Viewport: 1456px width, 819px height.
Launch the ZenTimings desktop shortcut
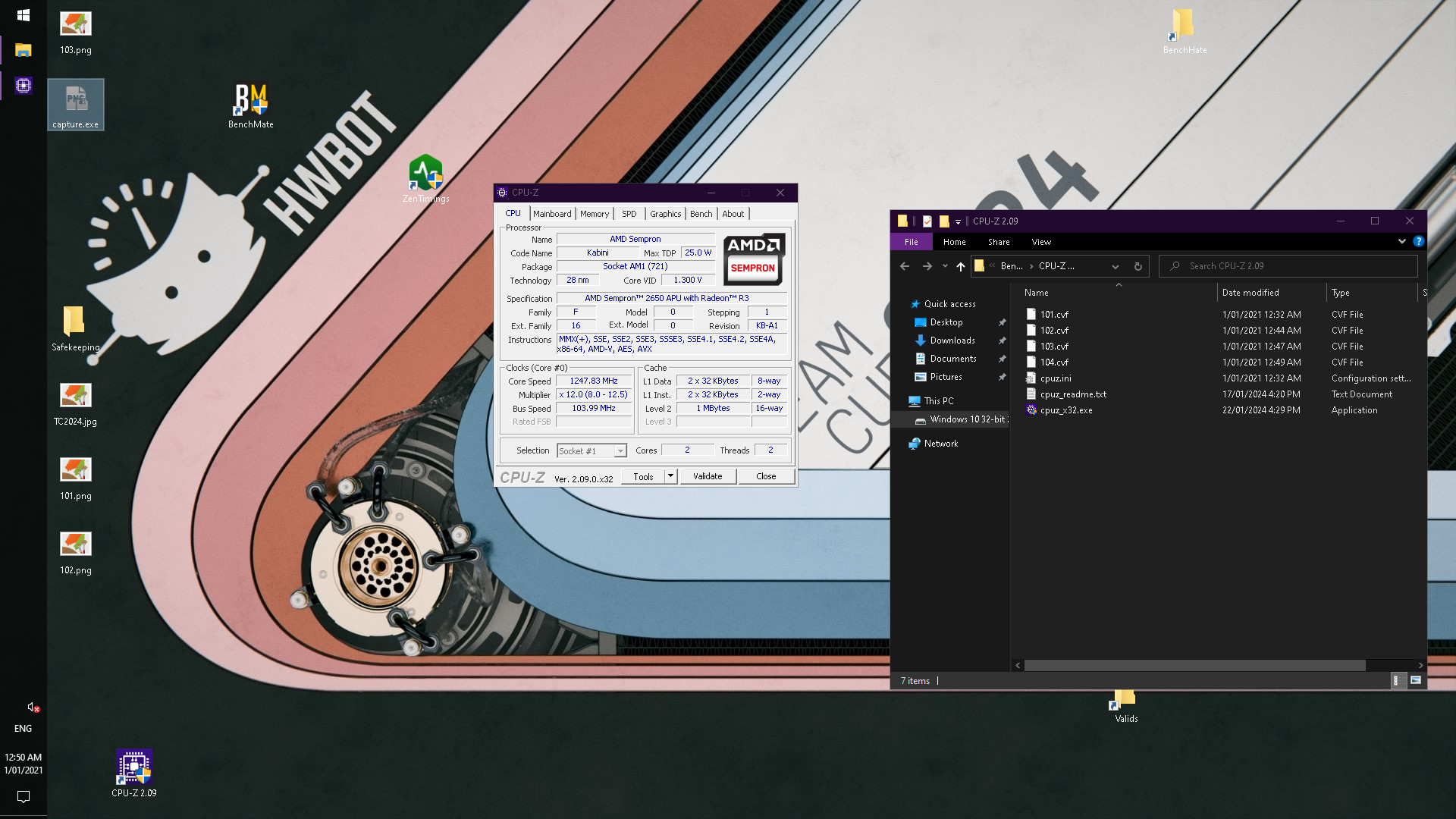pos(425,179)
